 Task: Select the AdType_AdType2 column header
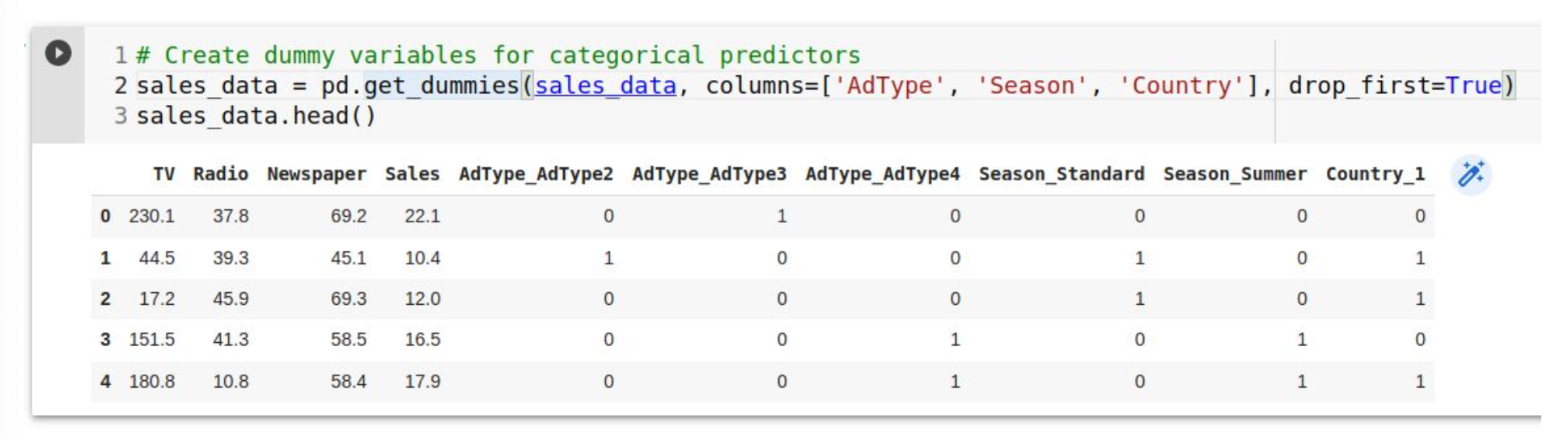coord(536,175)
